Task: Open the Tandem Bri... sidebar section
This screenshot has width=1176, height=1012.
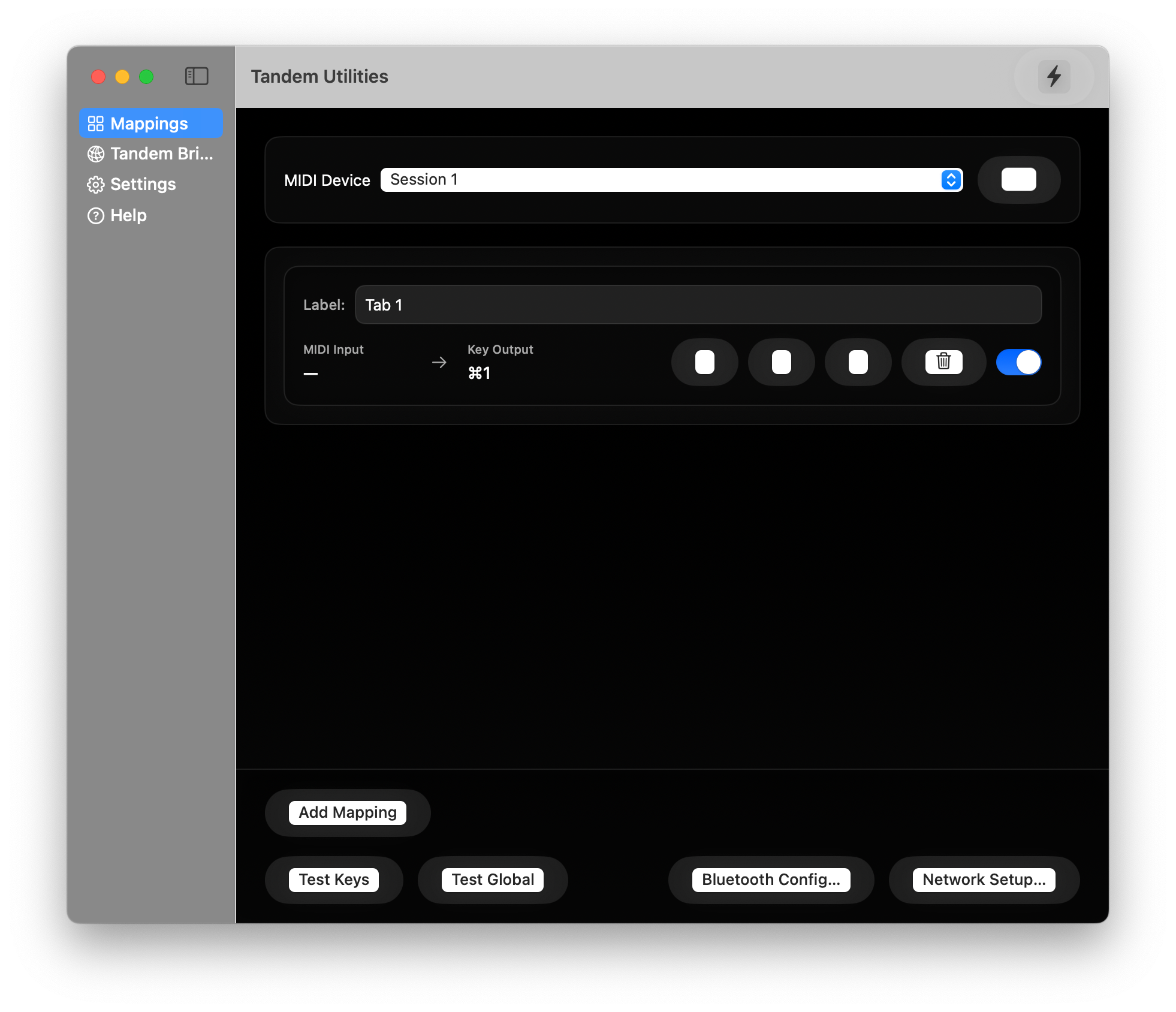Action: pos(161,154)
